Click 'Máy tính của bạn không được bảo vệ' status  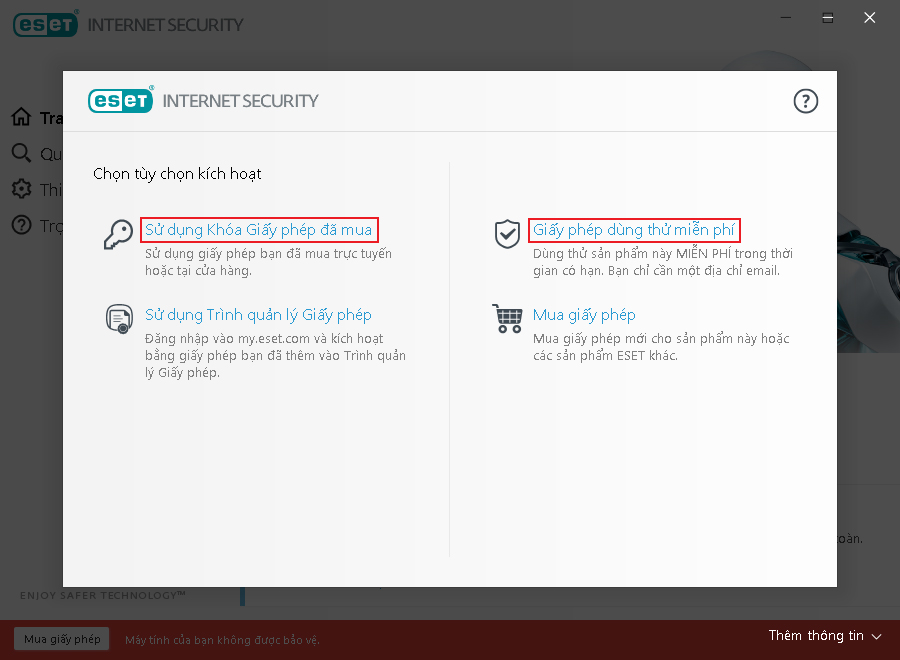tap(222, 640)
